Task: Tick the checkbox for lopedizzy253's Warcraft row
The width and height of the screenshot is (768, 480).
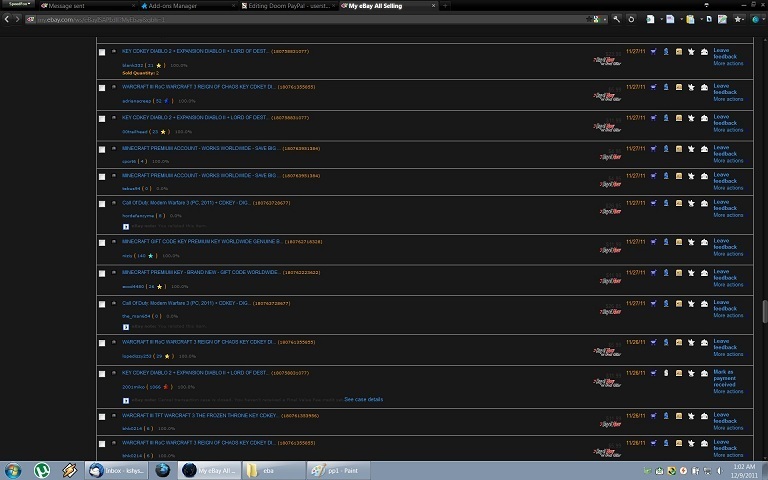Action: [102, 343]
